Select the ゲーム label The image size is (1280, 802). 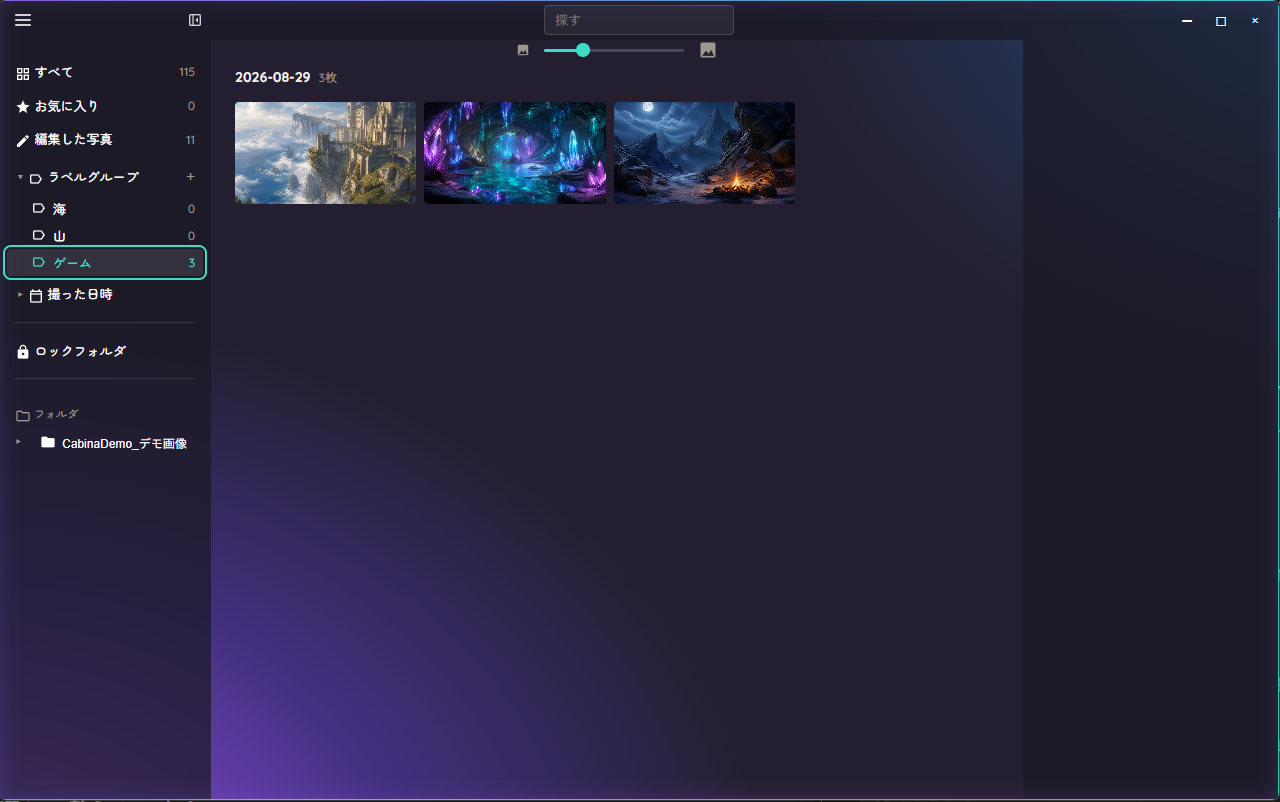point(105,263)
